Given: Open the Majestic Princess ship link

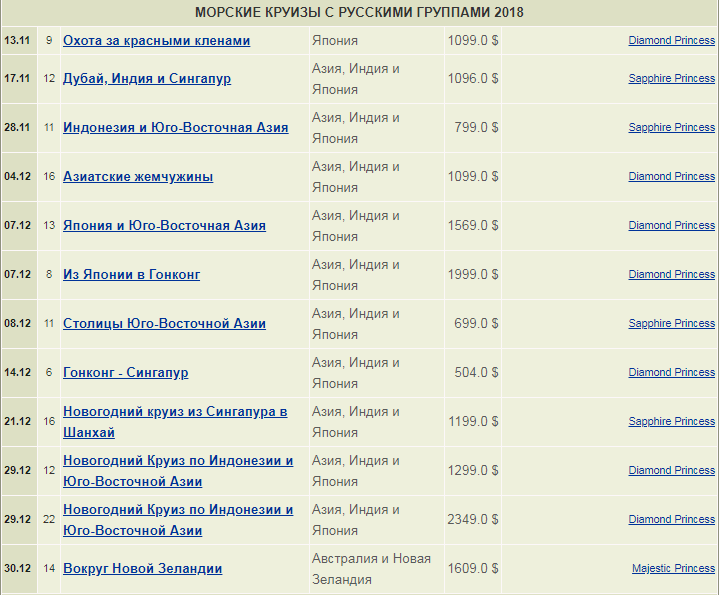Looking at the screenshot, I should click(673, 569).
